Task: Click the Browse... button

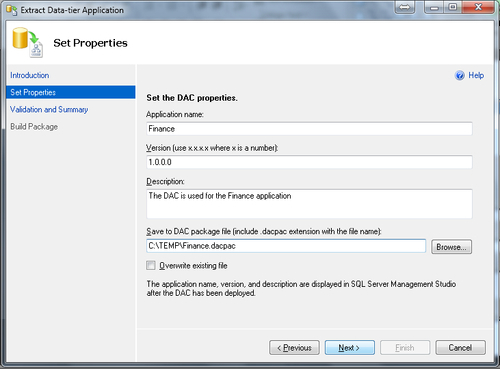Action: [451, 247]
